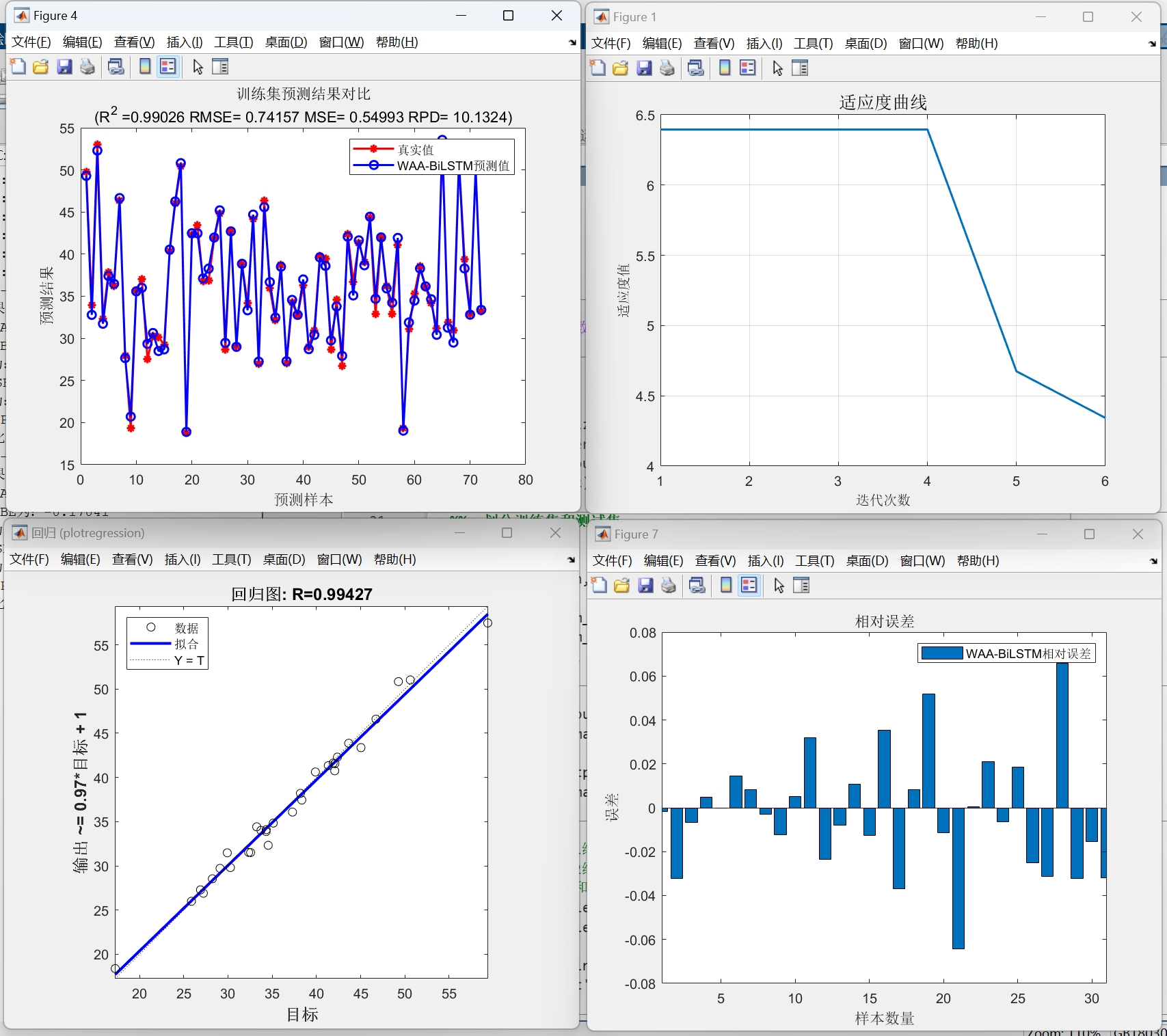Screen dimensions: 1167x1036
Task: Open Property Inspector in Figure 7 toolbar
Action: 801,585
